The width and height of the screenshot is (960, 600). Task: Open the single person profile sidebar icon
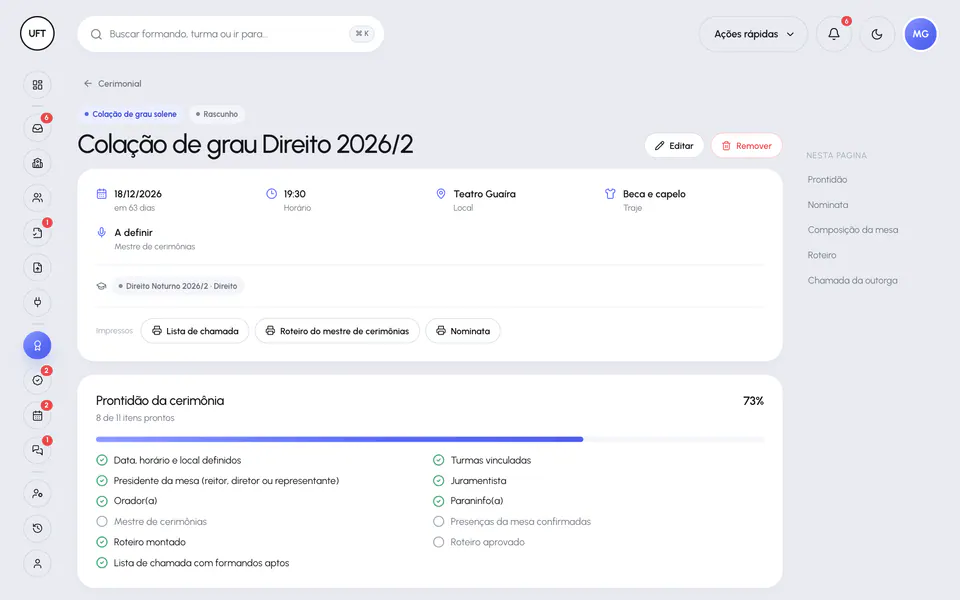click(37, 563)
